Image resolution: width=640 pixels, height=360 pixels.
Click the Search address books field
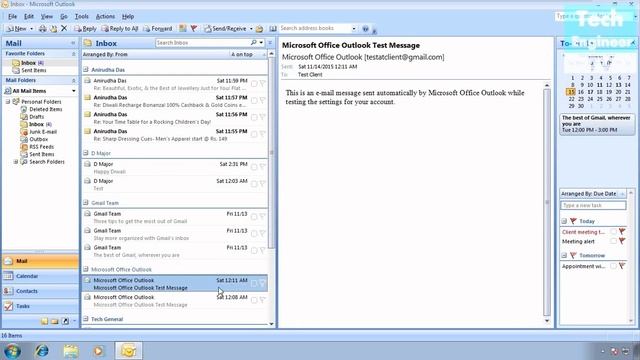click(x=315, y=28)
